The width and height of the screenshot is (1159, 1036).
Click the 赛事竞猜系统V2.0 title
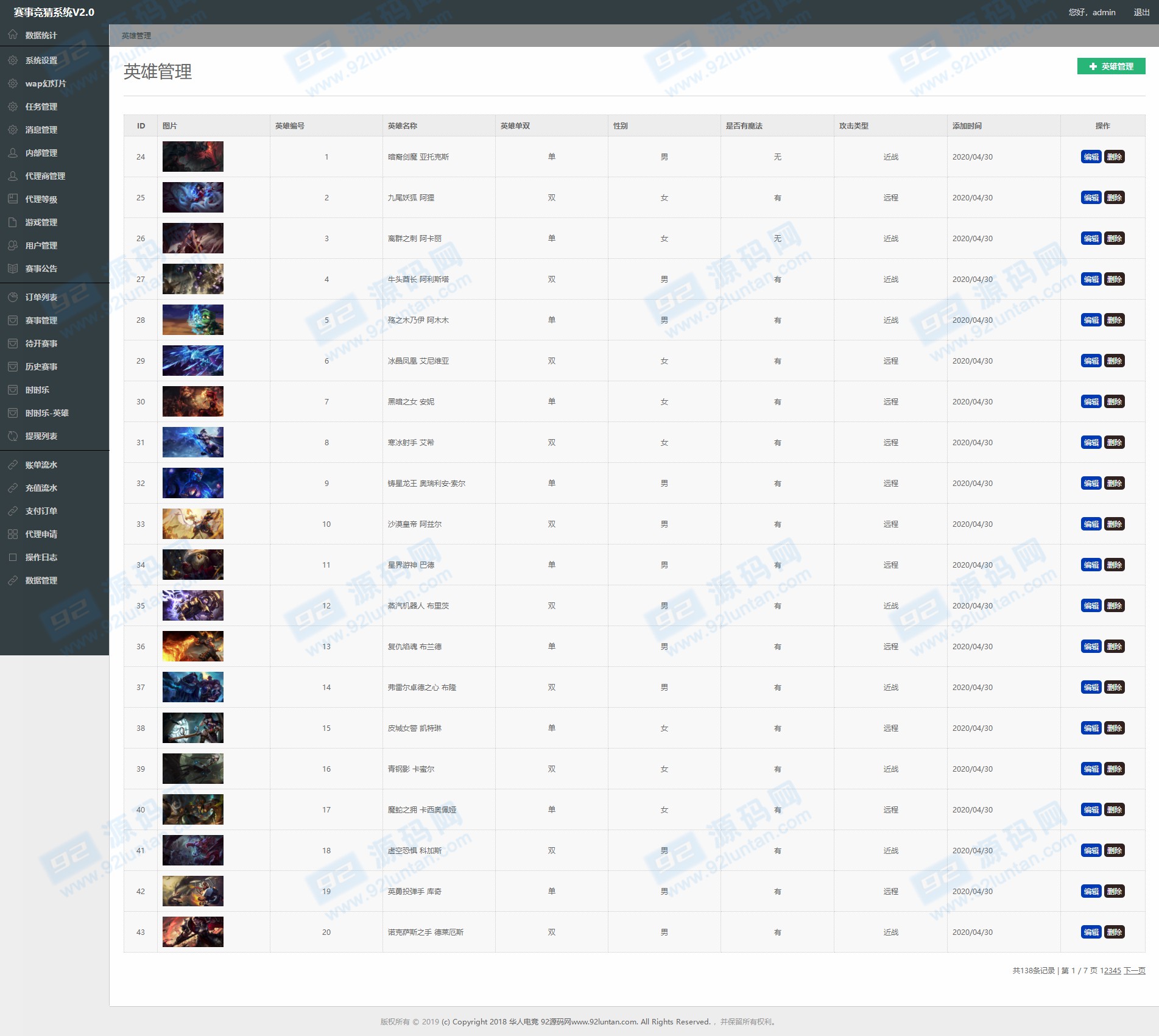tap(54, 12)
